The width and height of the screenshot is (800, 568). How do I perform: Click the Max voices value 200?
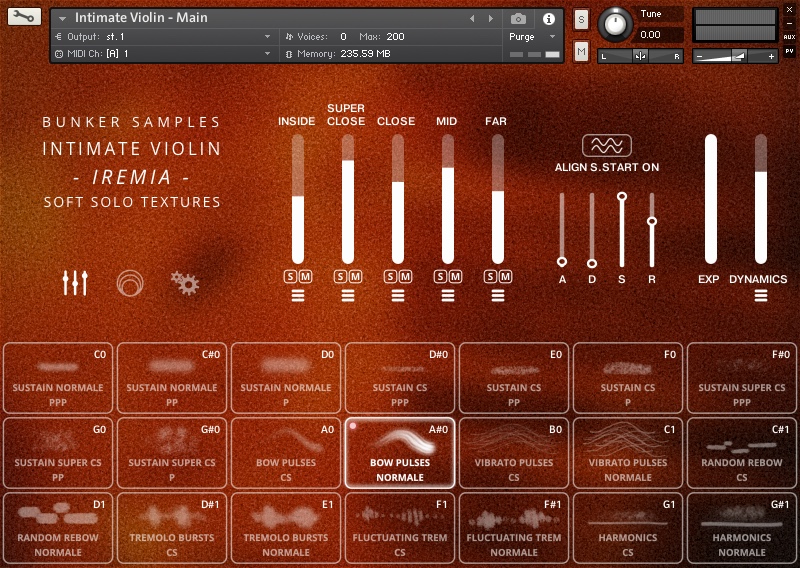click(x=395, y=37)
